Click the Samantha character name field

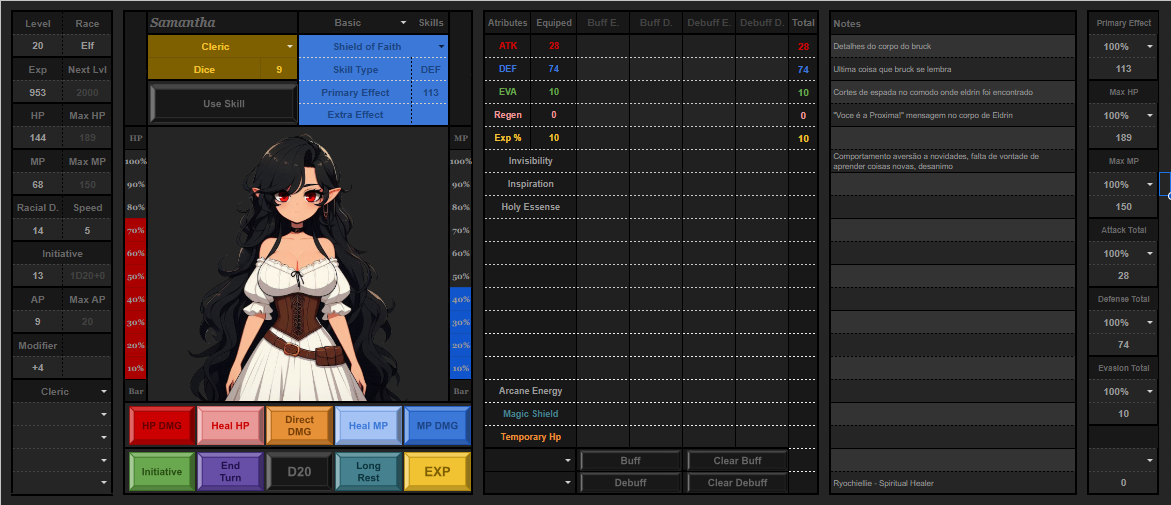click(x=223, y=22)
